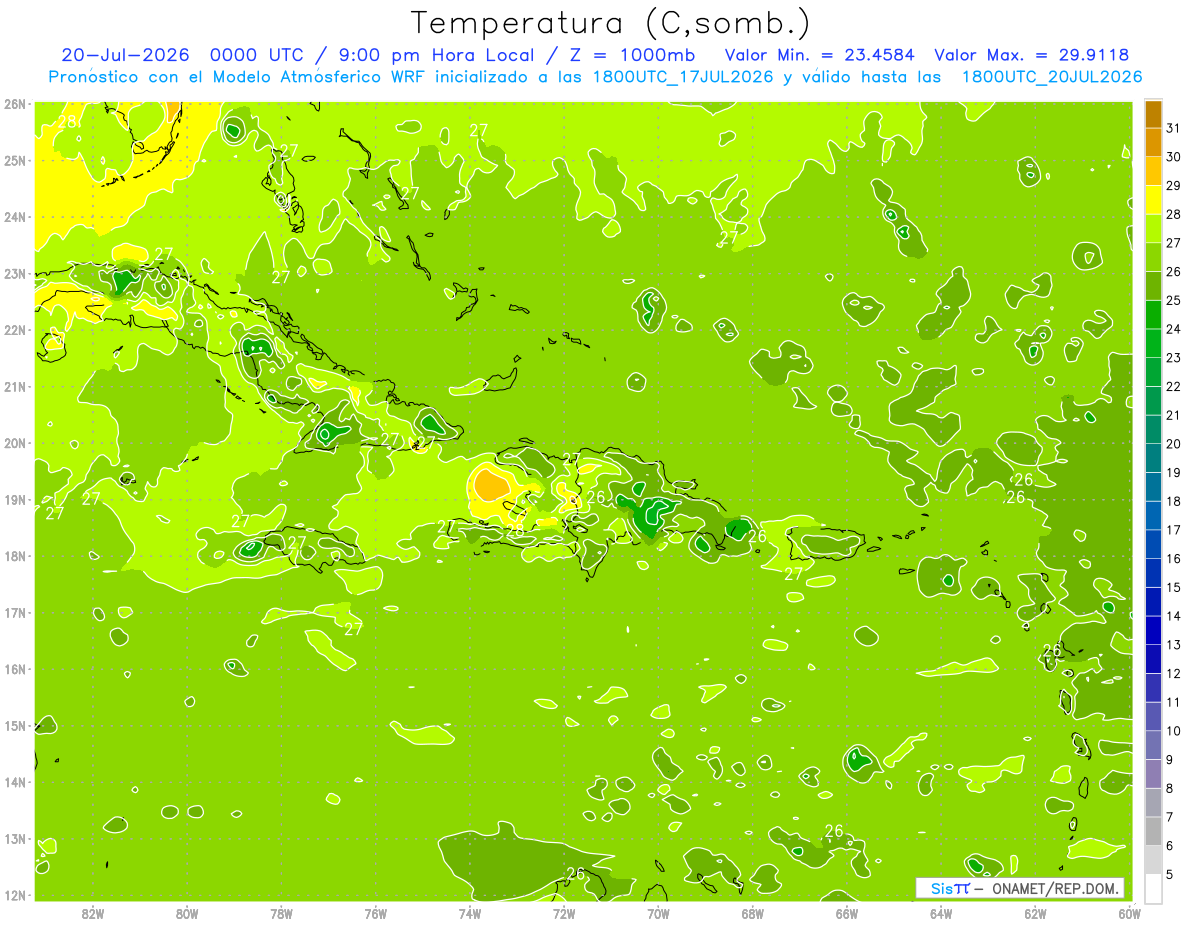1200x927 pixels.
Task: Click the 15N latitude axis label
Action: (15, 725)
